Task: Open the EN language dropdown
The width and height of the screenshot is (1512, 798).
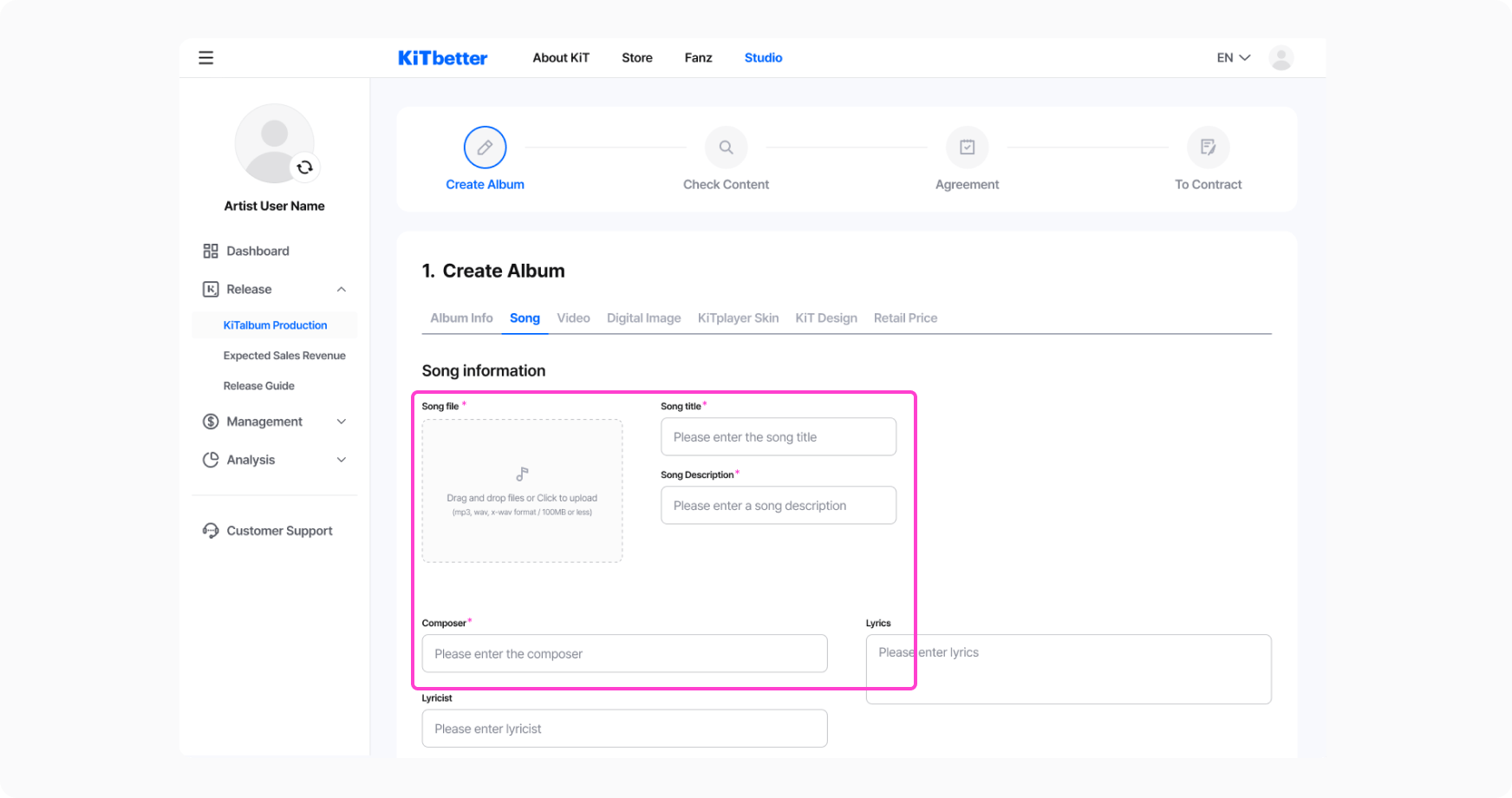Action: (x=1233, y=58)
